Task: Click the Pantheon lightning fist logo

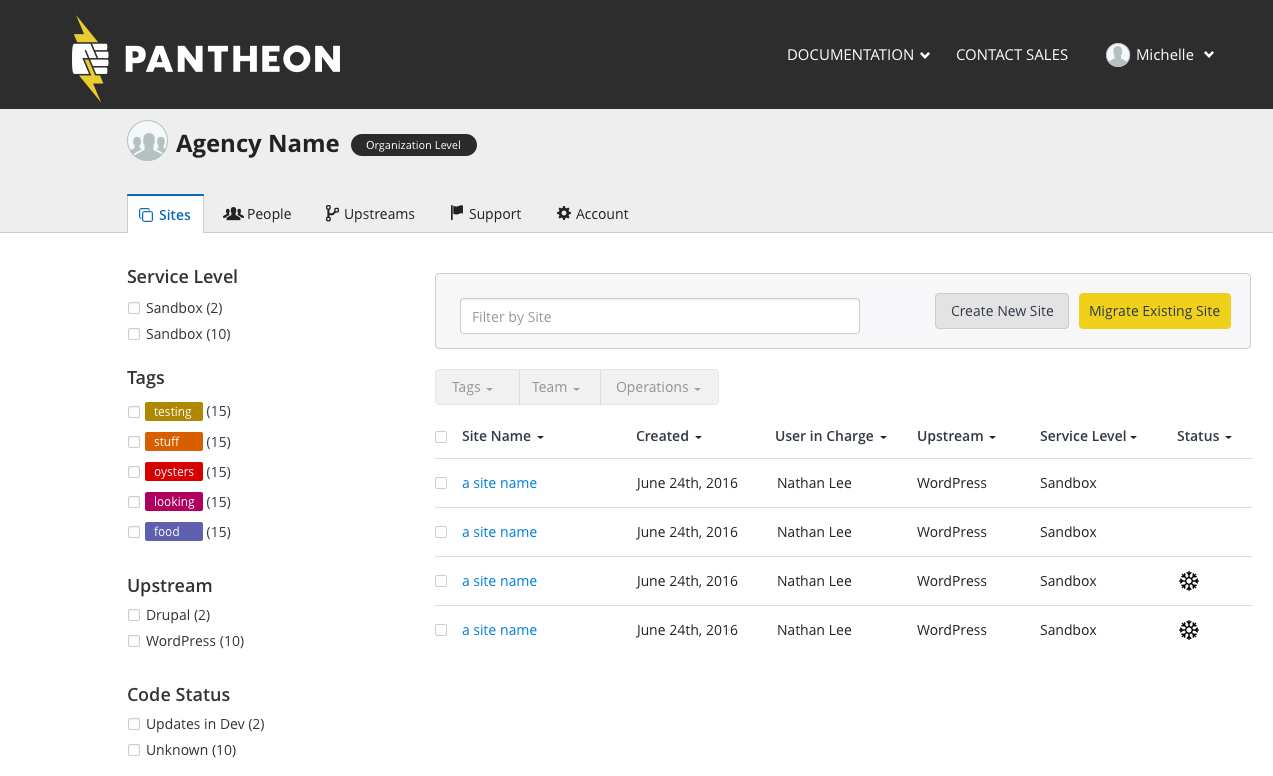Action: tap(90, 58)
